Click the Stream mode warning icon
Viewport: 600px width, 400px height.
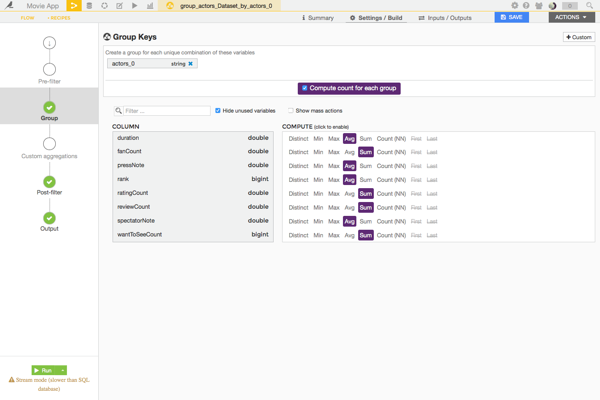[11, 380]
